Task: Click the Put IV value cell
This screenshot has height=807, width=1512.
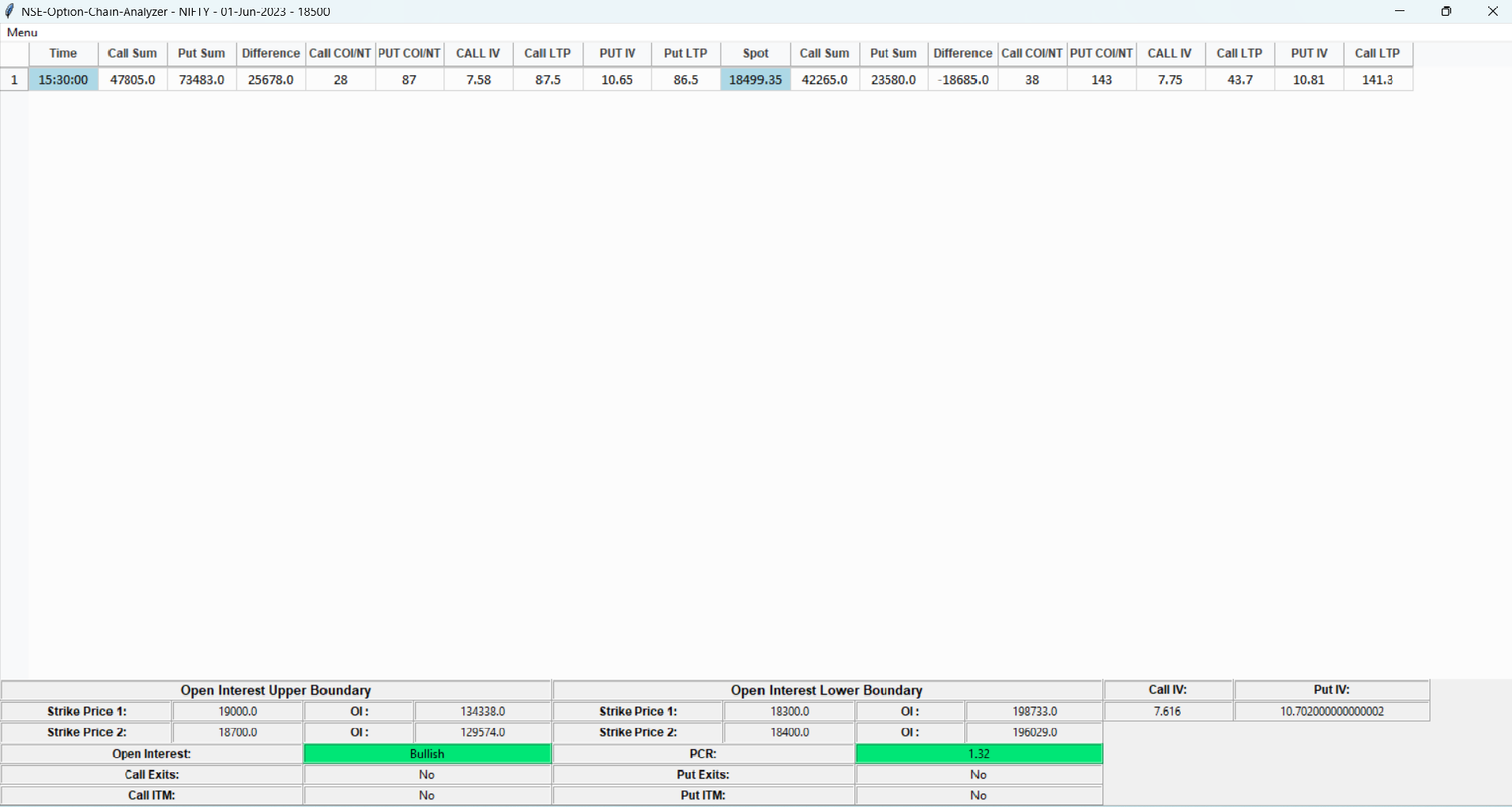Action: pyautogui.click(x=1331, y=711)
